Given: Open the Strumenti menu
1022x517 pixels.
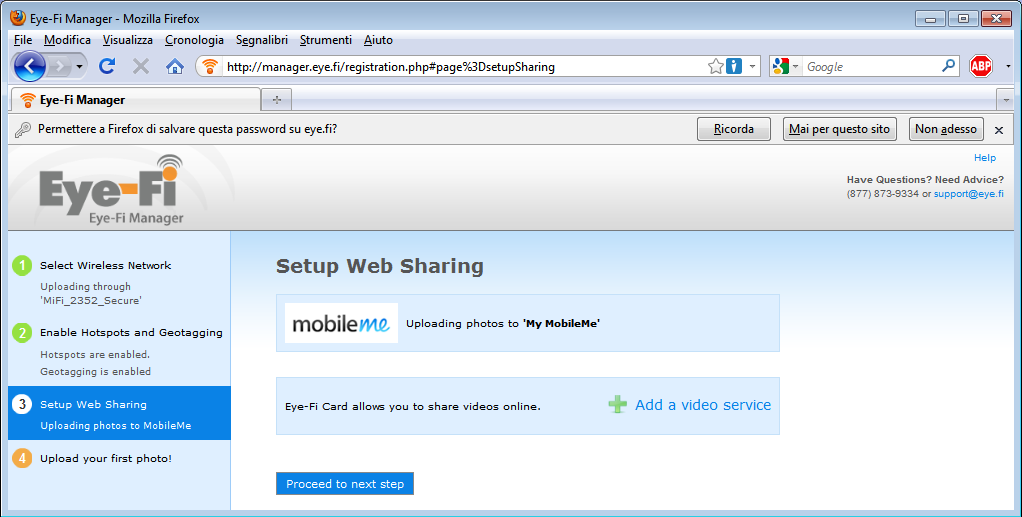Looking at the screenshot, I should coord(325,40).
